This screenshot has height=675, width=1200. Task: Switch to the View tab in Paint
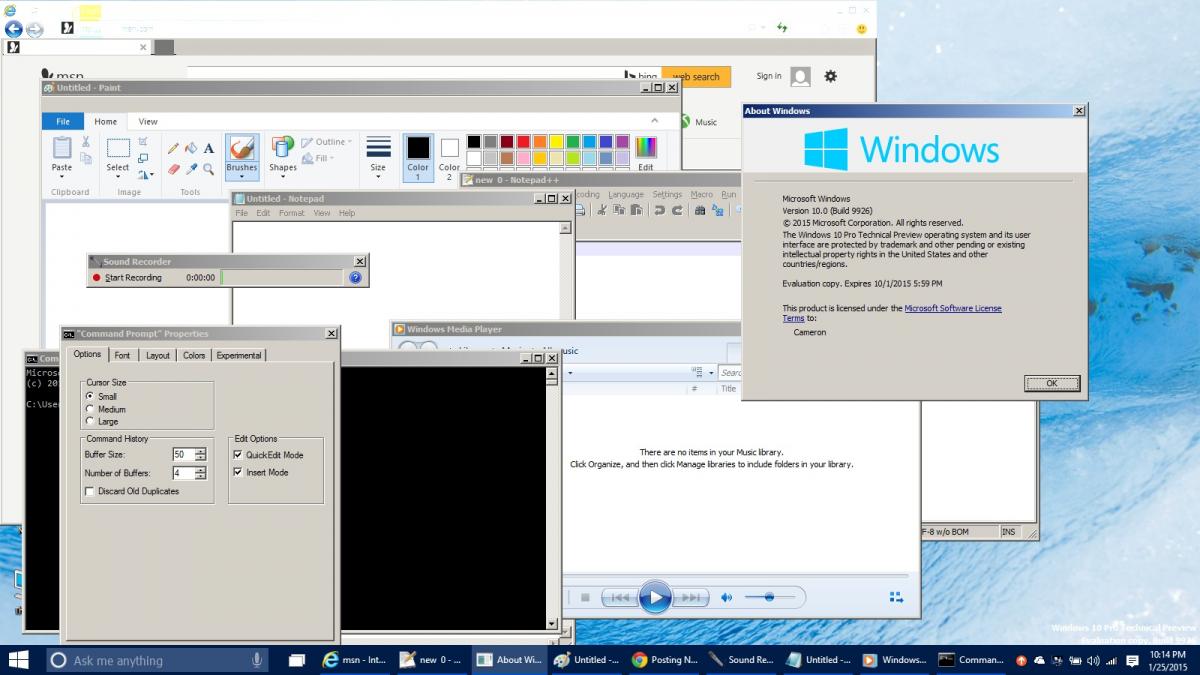pyautogui.click(x=148, y=121)
